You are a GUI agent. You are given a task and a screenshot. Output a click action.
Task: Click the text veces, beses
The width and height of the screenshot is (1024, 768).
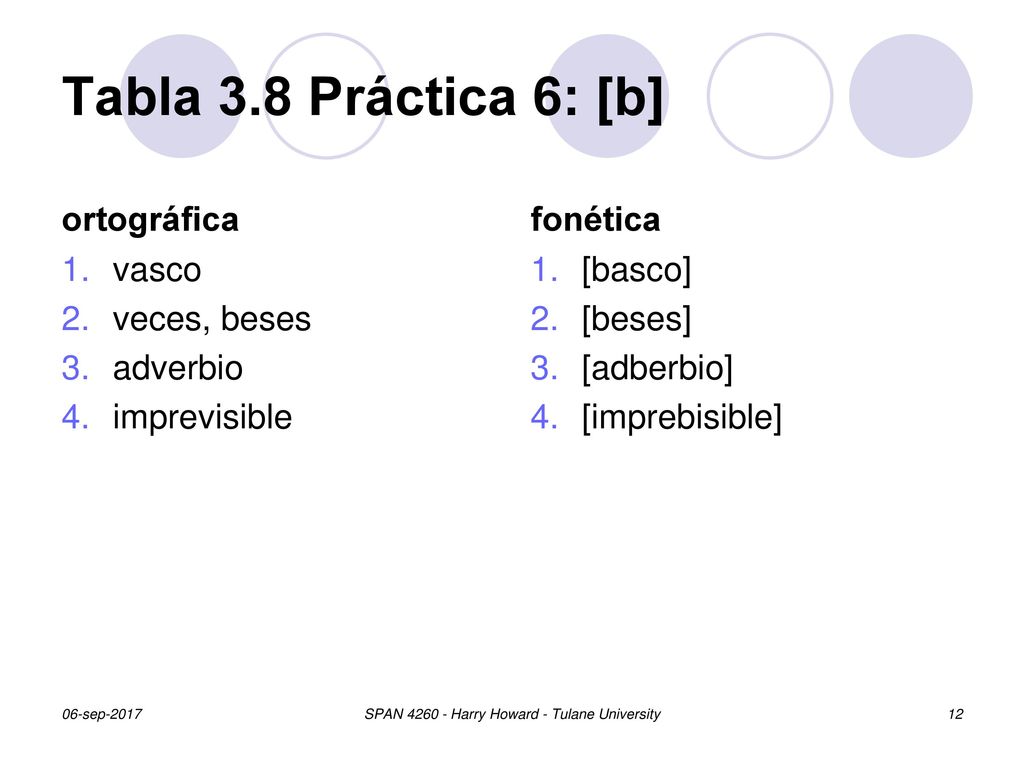coord(212,319)
